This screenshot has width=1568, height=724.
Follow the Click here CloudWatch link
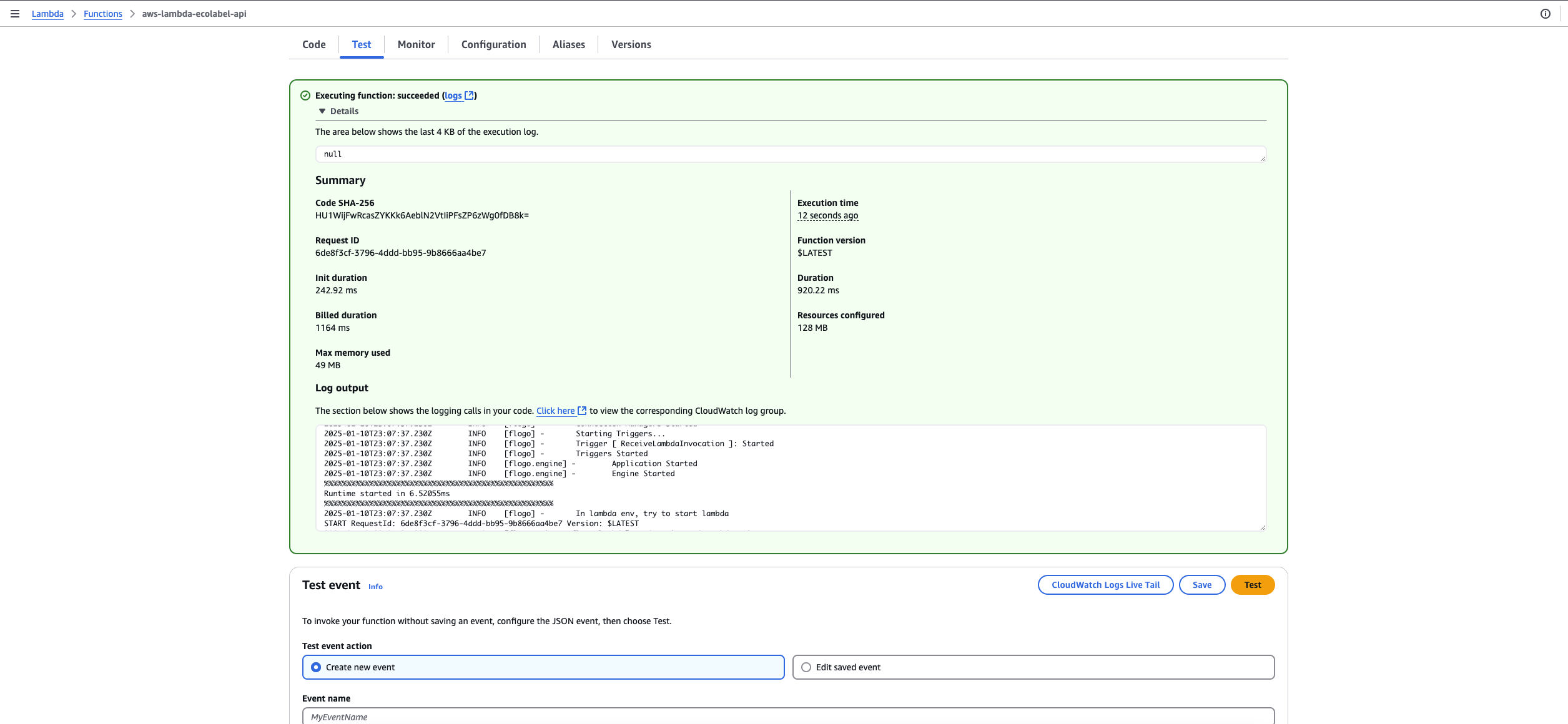556,411
